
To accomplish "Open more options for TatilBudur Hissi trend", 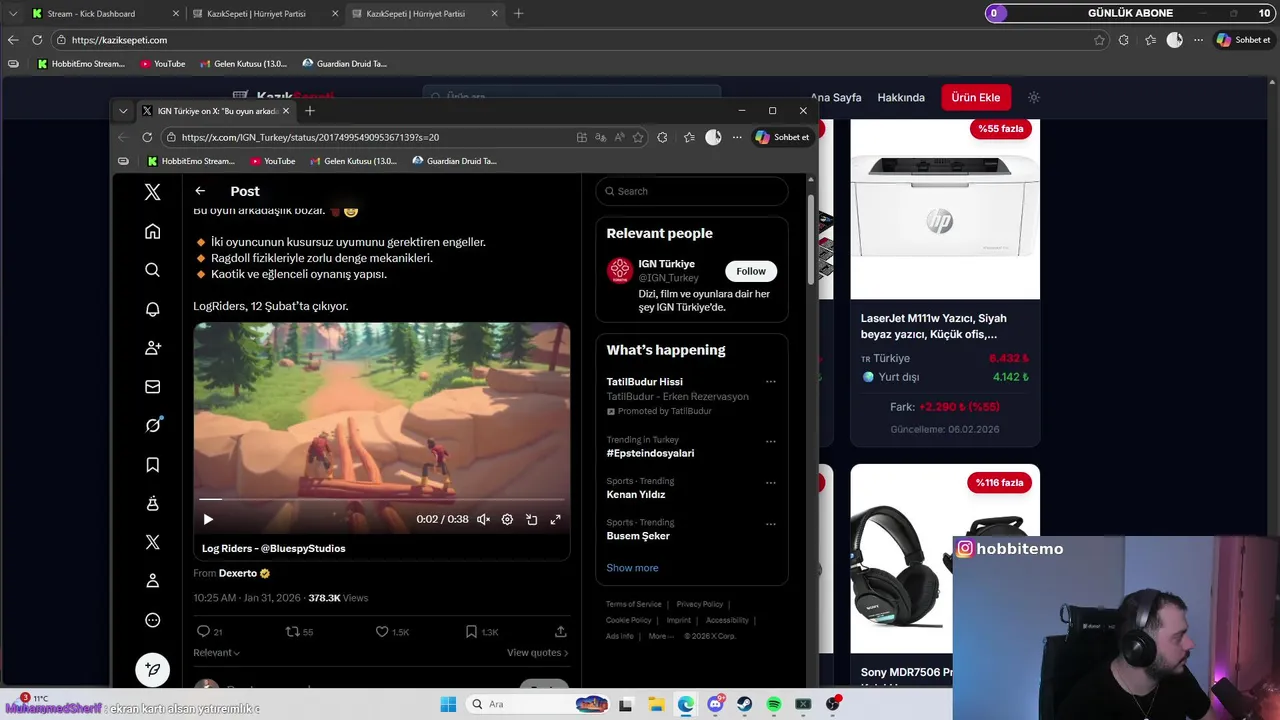I will [770, 381].
